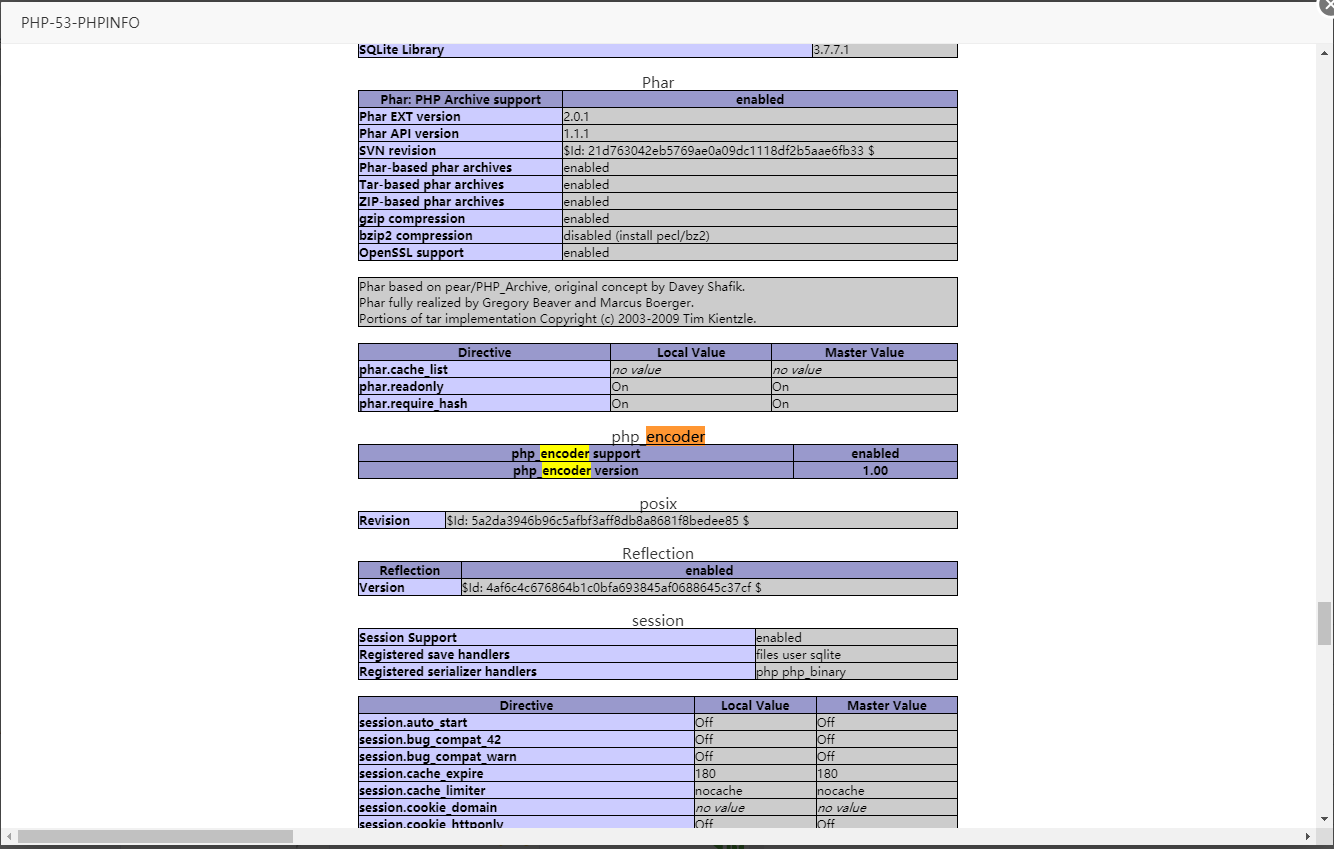This screenshot has height=849, width=1334.
Task: Select session.cache_expire local value 180
Action: pos(705,773)
